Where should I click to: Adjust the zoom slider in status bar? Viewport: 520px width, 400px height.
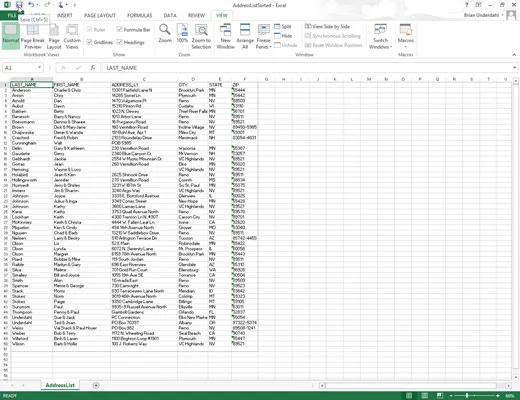(467, 396)
